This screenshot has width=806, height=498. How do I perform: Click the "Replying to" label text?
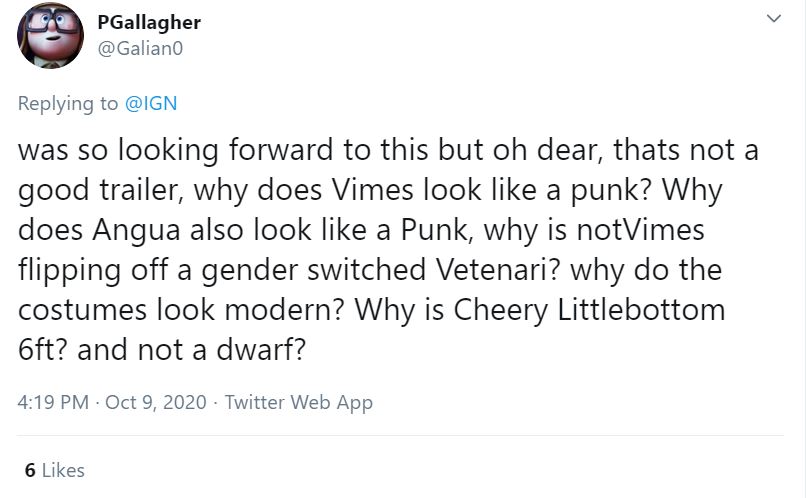(x=69, y=102)
